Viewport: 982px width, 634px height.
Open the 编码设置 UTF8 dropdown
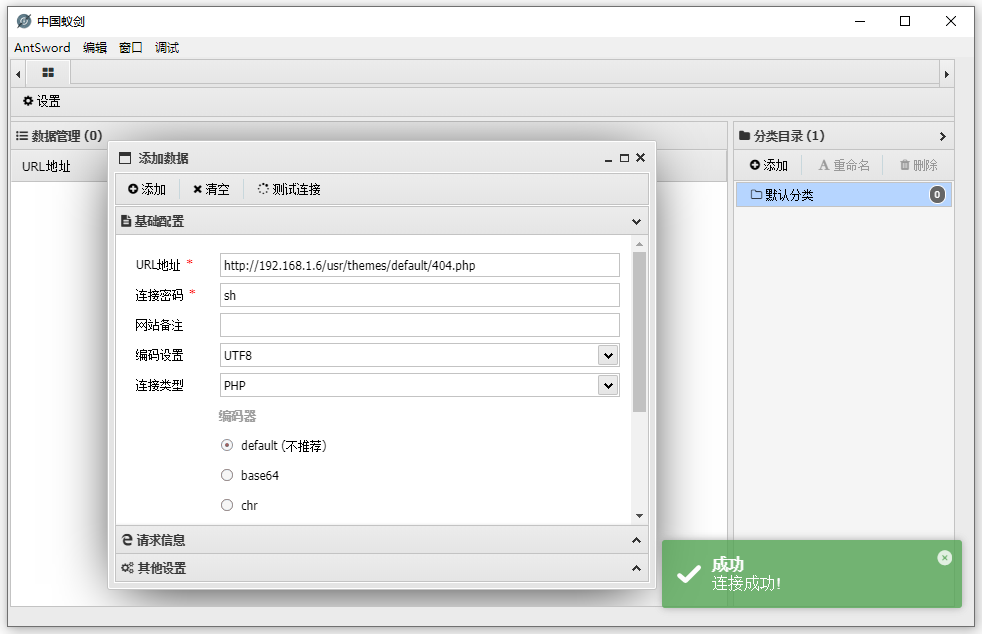(x=607, y=355)
